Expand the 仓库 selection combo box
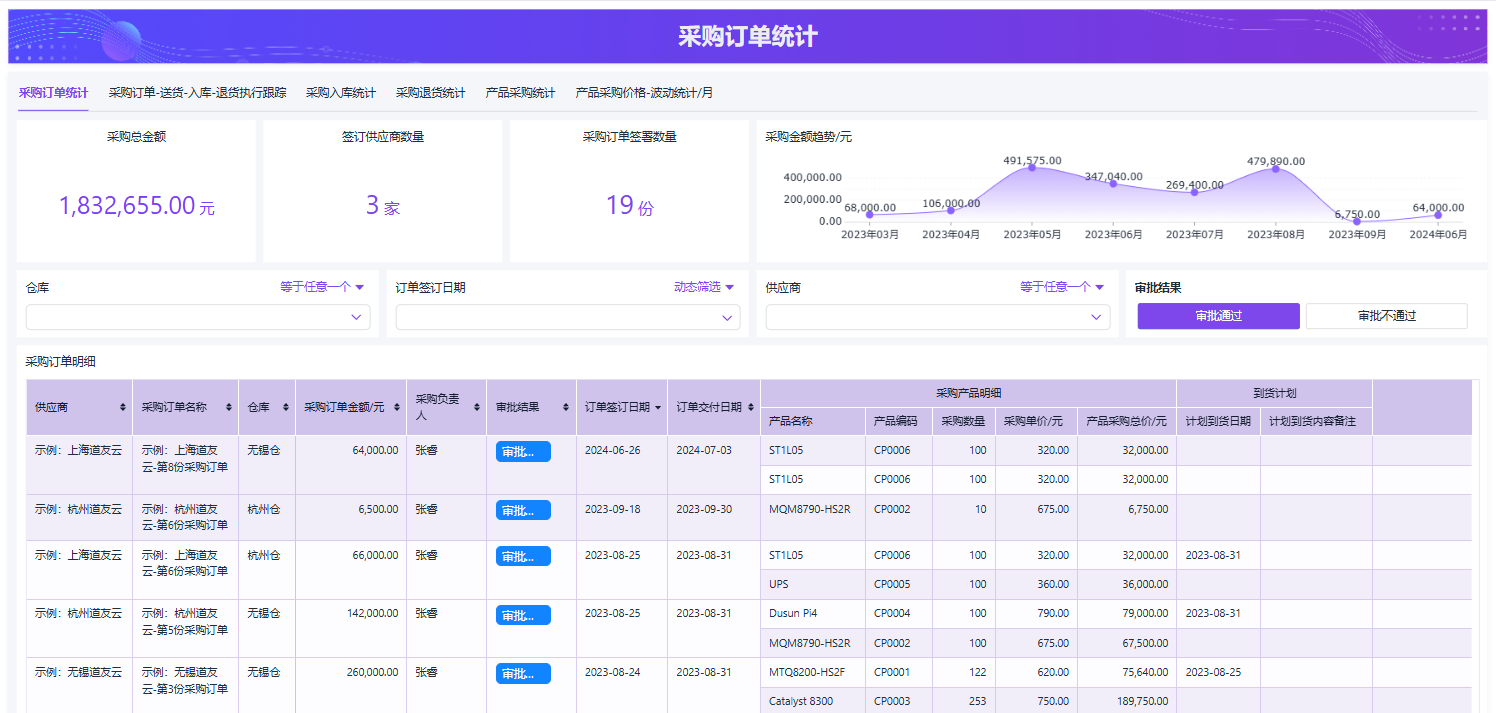The image size is (1496, 713). pyautogui.click(x=198, y=317)
